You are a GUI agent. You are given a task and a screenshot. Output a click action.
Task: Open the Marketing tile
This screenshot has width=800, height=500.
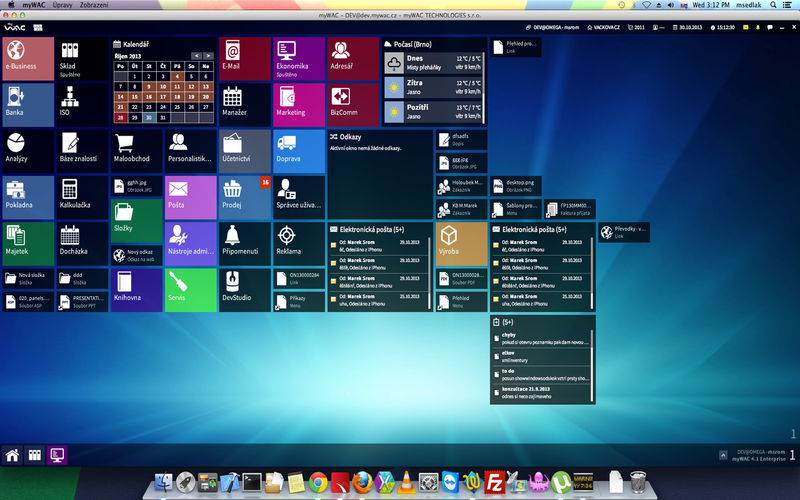[299, 105]
